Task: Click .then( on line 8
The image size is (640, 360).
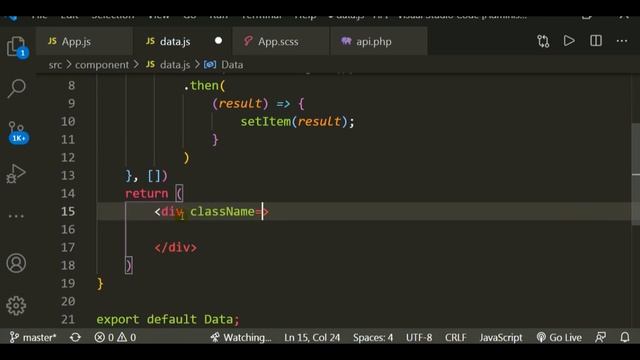Action: [x=204, y=86]
